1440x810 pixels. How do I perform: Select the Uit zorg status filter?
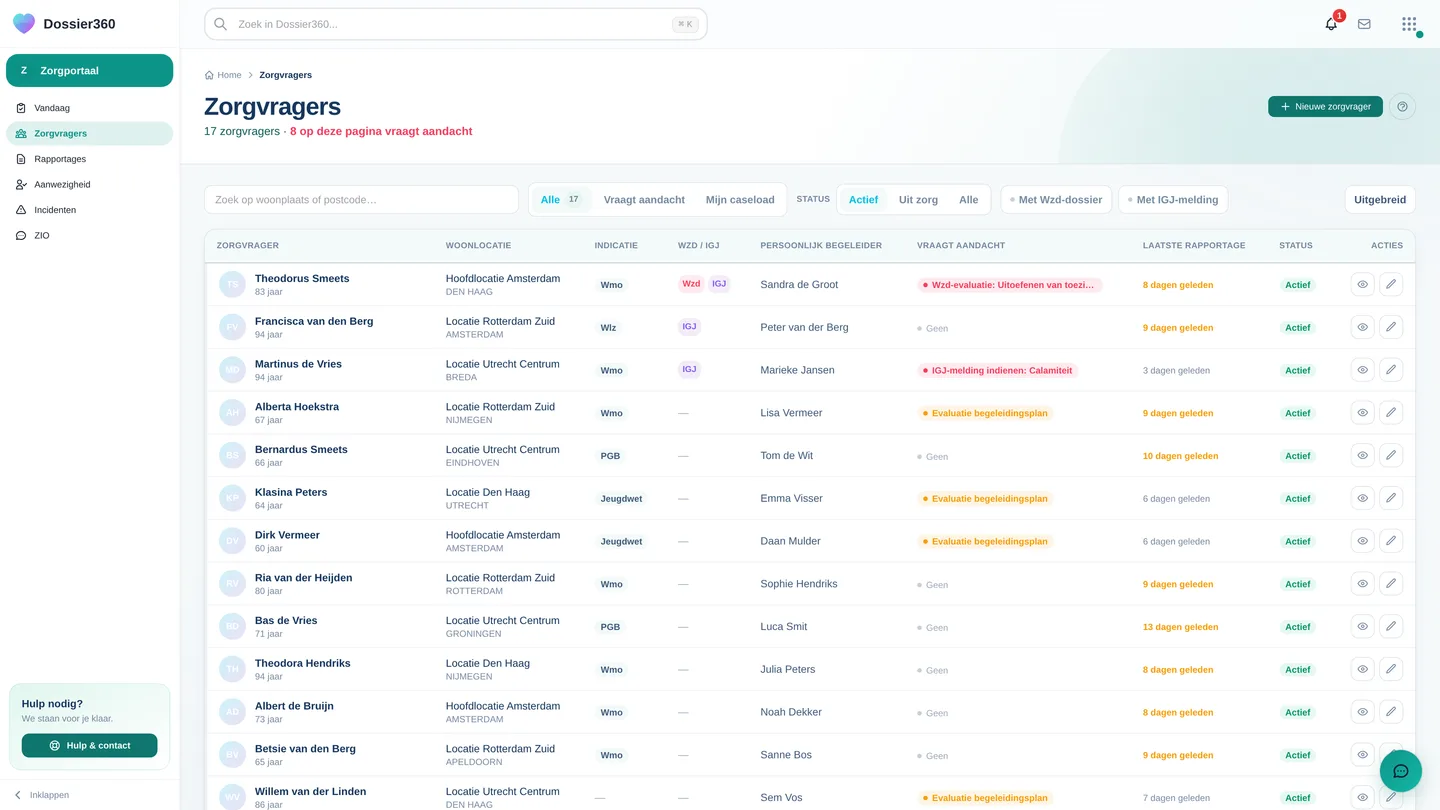pyautogui.click(x=918, y=200)
